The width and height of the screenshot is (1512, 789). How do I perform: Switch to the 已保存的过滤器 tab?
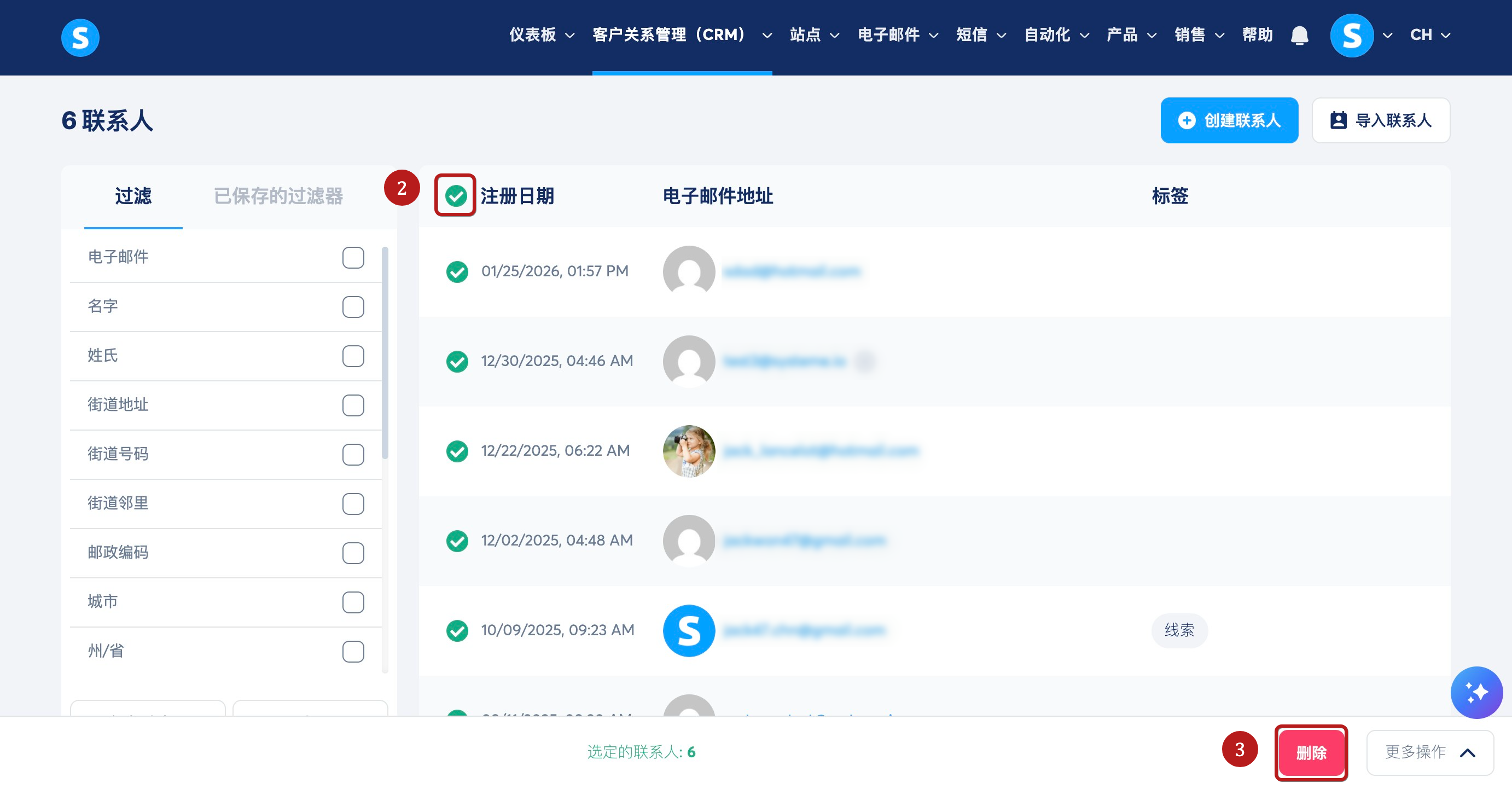(278, 195)
